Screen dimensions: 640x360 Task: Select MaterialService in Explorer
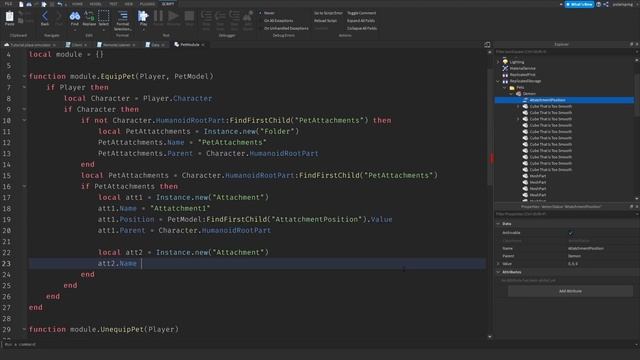[x=522, y=69]
